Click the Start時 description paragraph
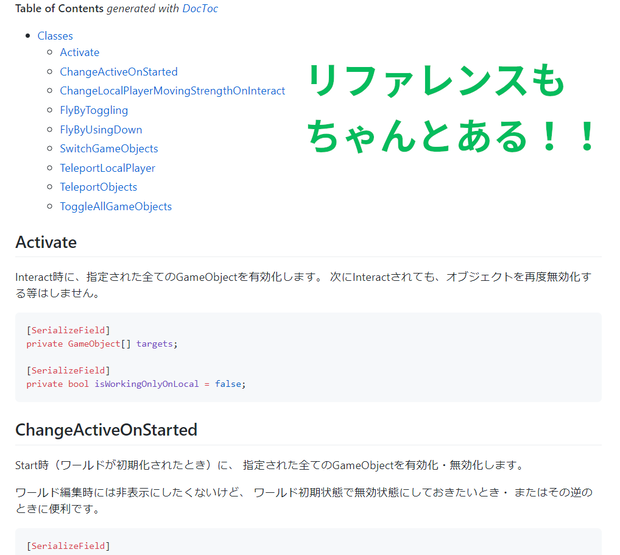This screenshot has height=555, width=620. pyautogui.click(x=270, y=465)
